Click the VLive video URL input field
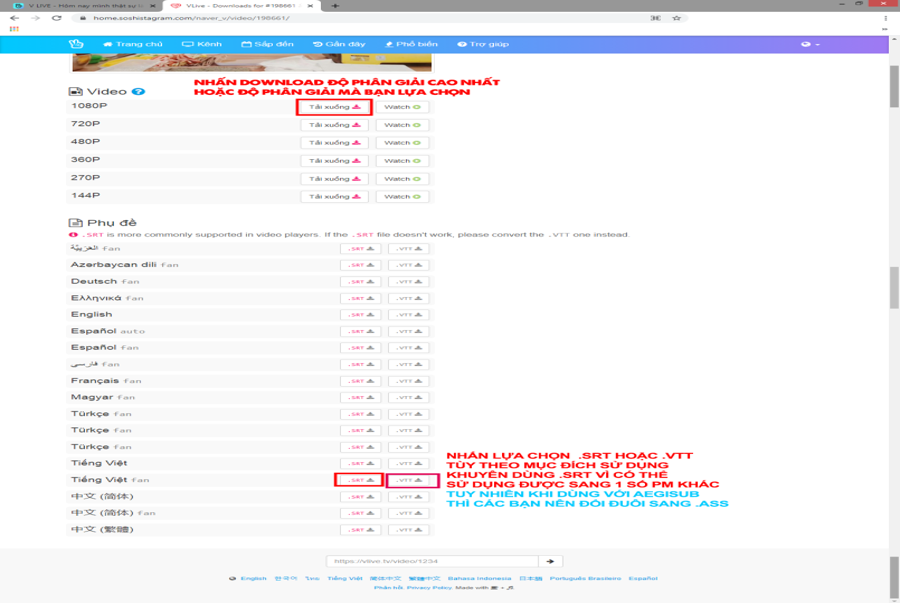Screen dimensions: 900x603 click(432, 561)
